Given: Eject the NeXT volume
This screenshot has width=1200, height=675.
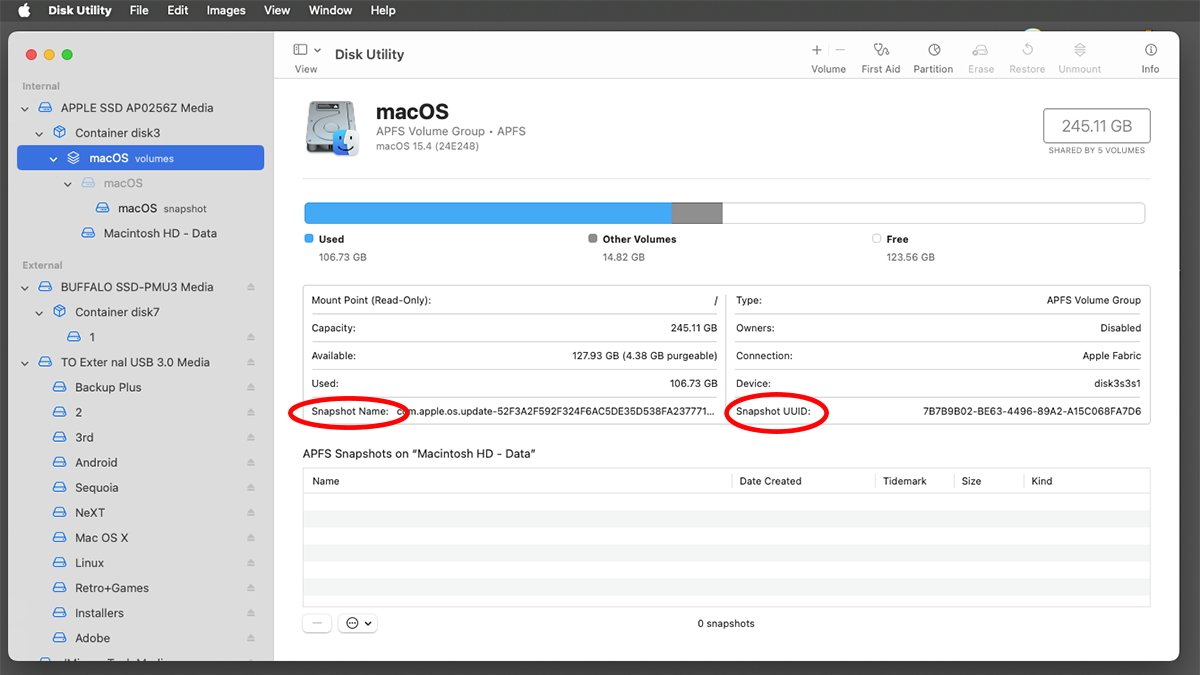Looking at the screenshot, I should point(251,512).
